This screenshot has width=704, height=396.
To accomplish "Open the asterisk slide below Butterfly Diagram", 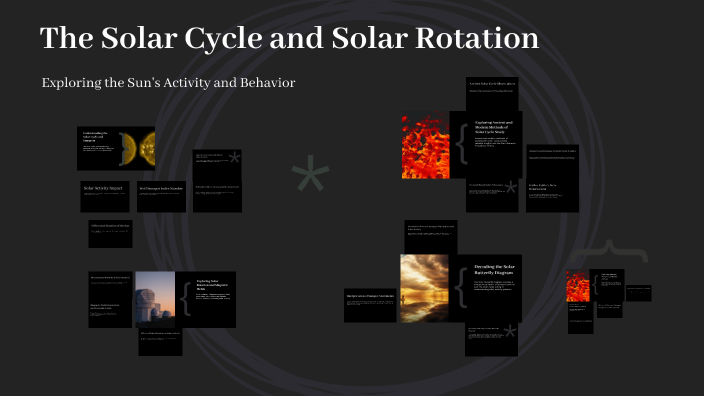I will click(x=491, y=339).
